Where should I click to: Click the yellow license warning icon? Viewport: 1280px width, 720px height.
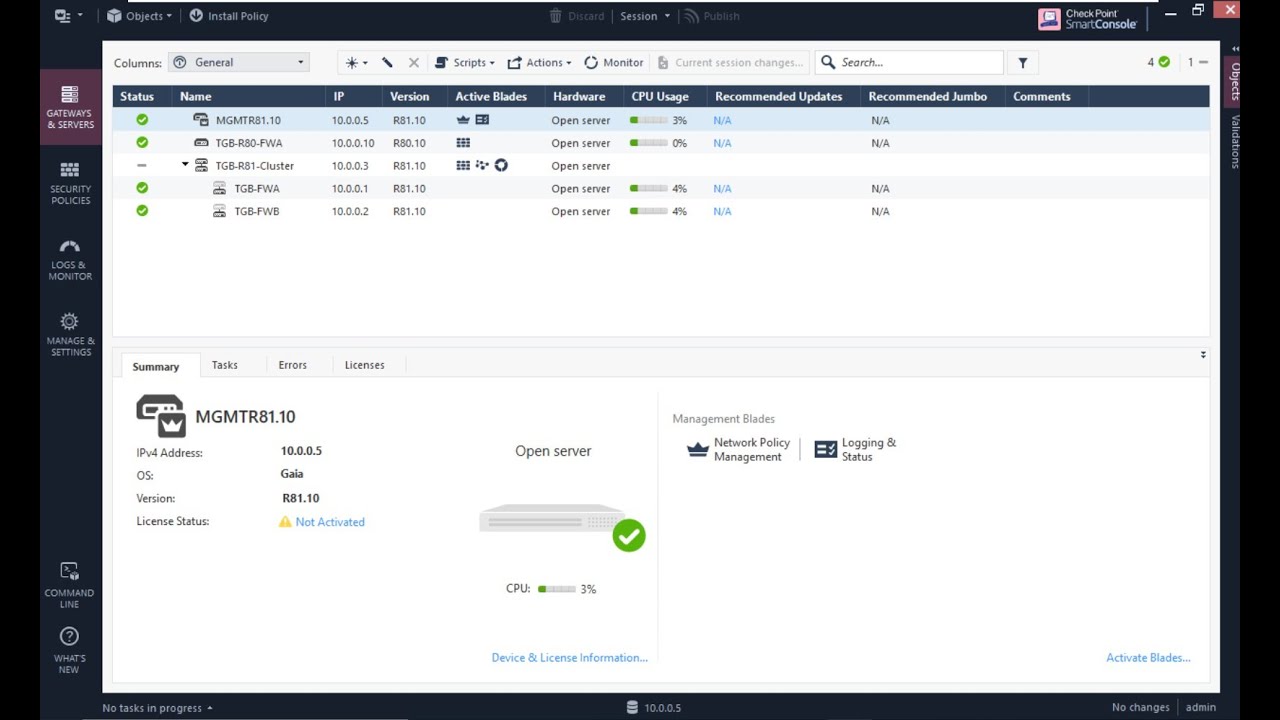pyautogui.click(x=285, y=522)
